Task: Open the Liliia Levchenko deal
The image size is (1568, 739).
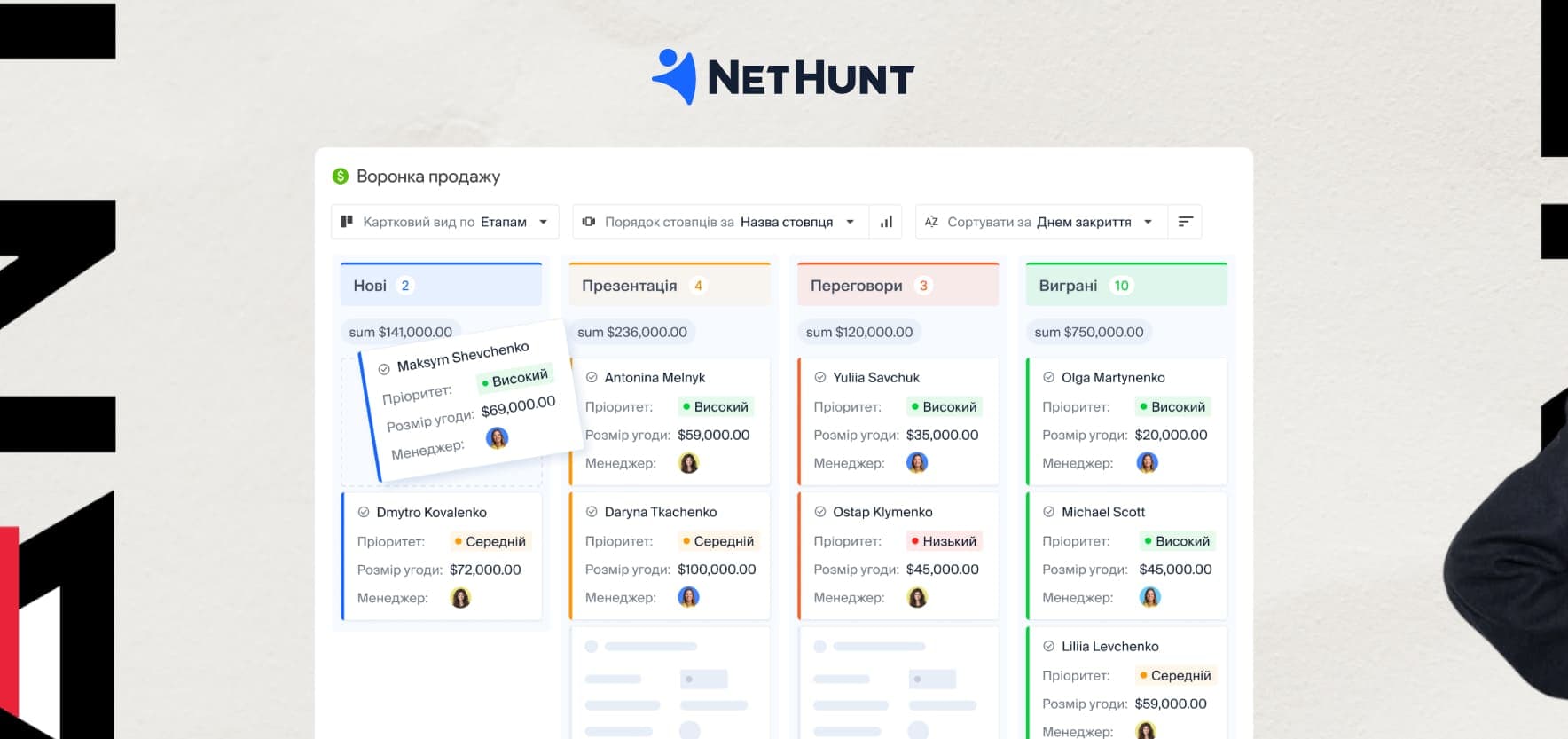Action: tap(1110, 646)
